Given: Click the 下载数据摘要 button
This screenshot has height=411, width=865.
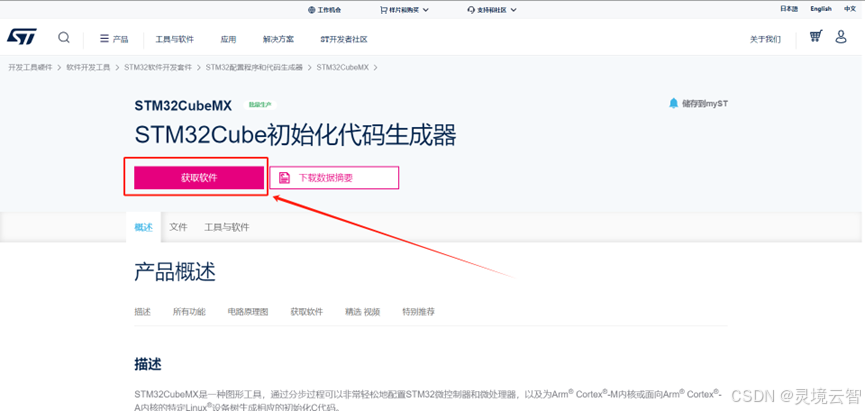Looking at the screenshot, I should [x=334, y=178].
